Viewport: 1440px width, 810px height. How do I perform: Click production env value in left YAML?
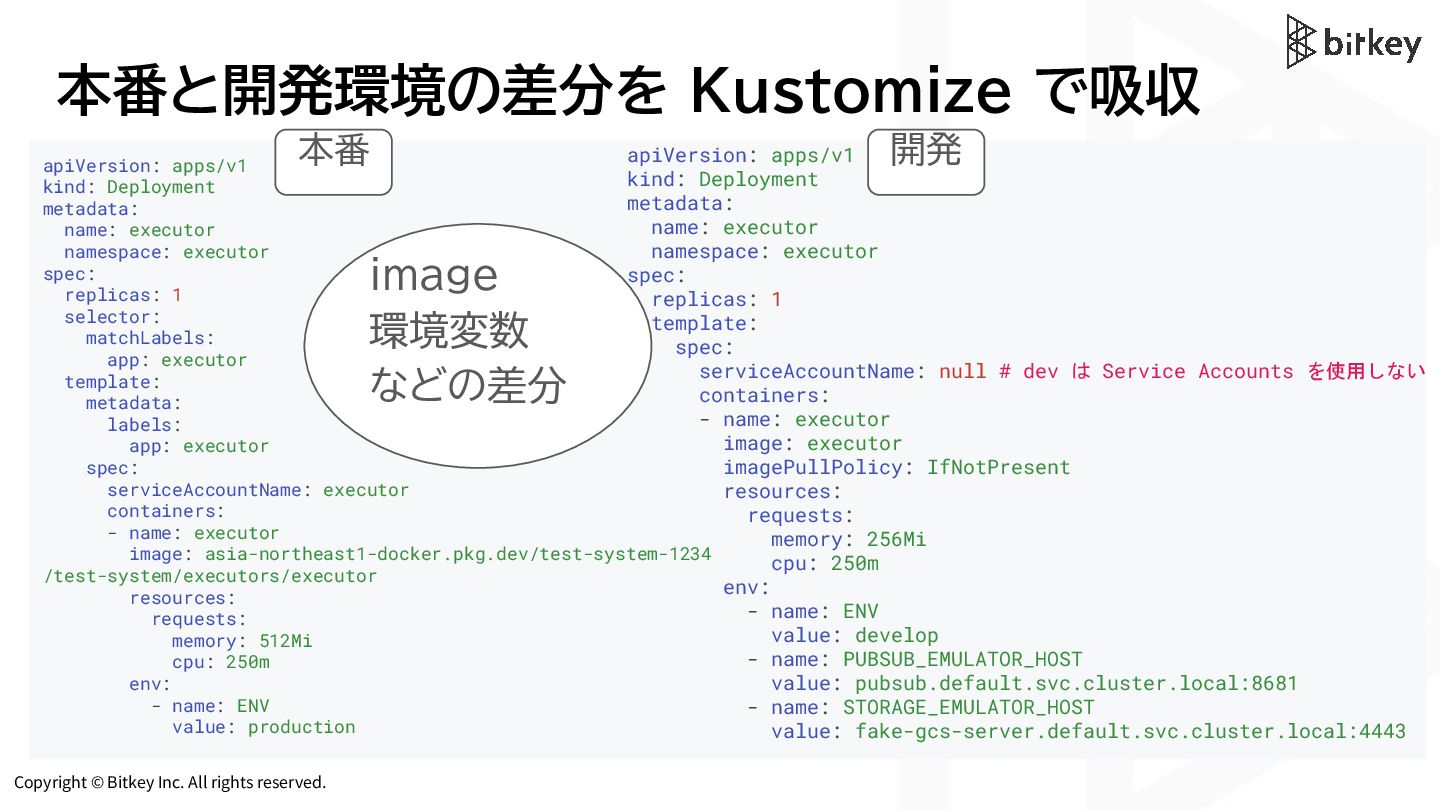301,727
